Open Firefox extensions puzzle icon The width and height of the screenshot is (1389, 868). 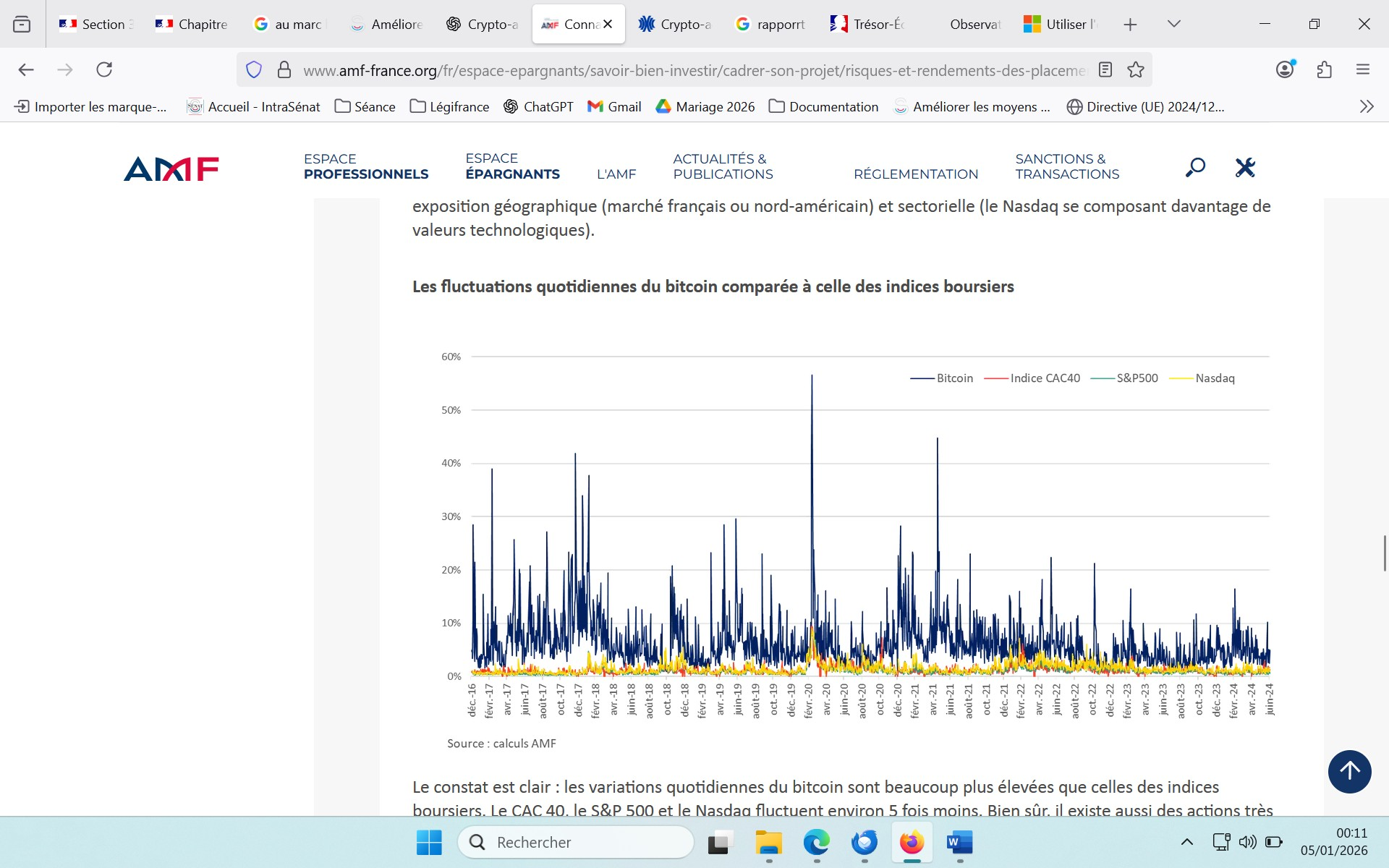(1324, 70)
